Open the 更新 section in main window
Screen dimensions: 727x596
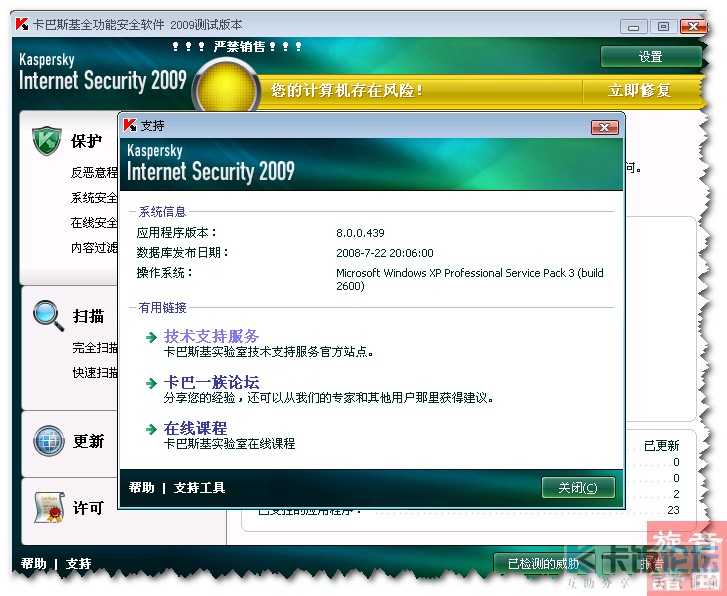[x=88, y=441]
